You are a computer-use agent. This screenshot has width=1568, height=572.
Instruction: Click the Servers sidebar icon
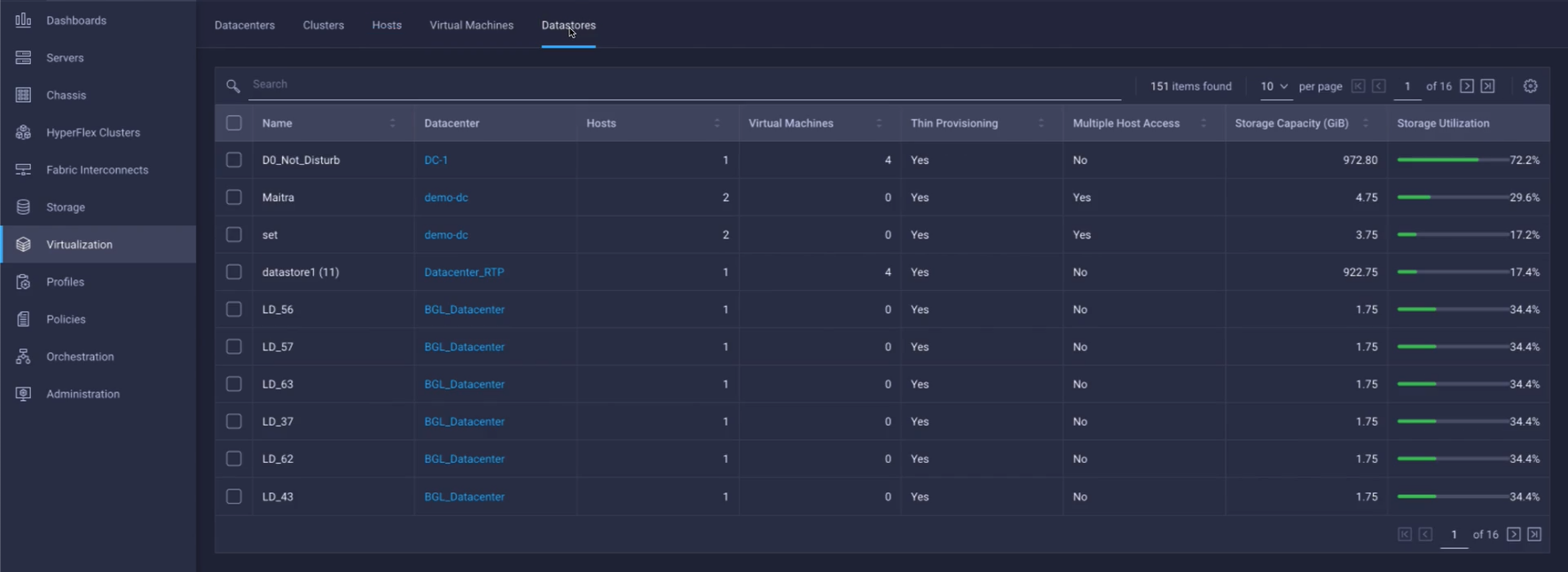pos(24,58)
